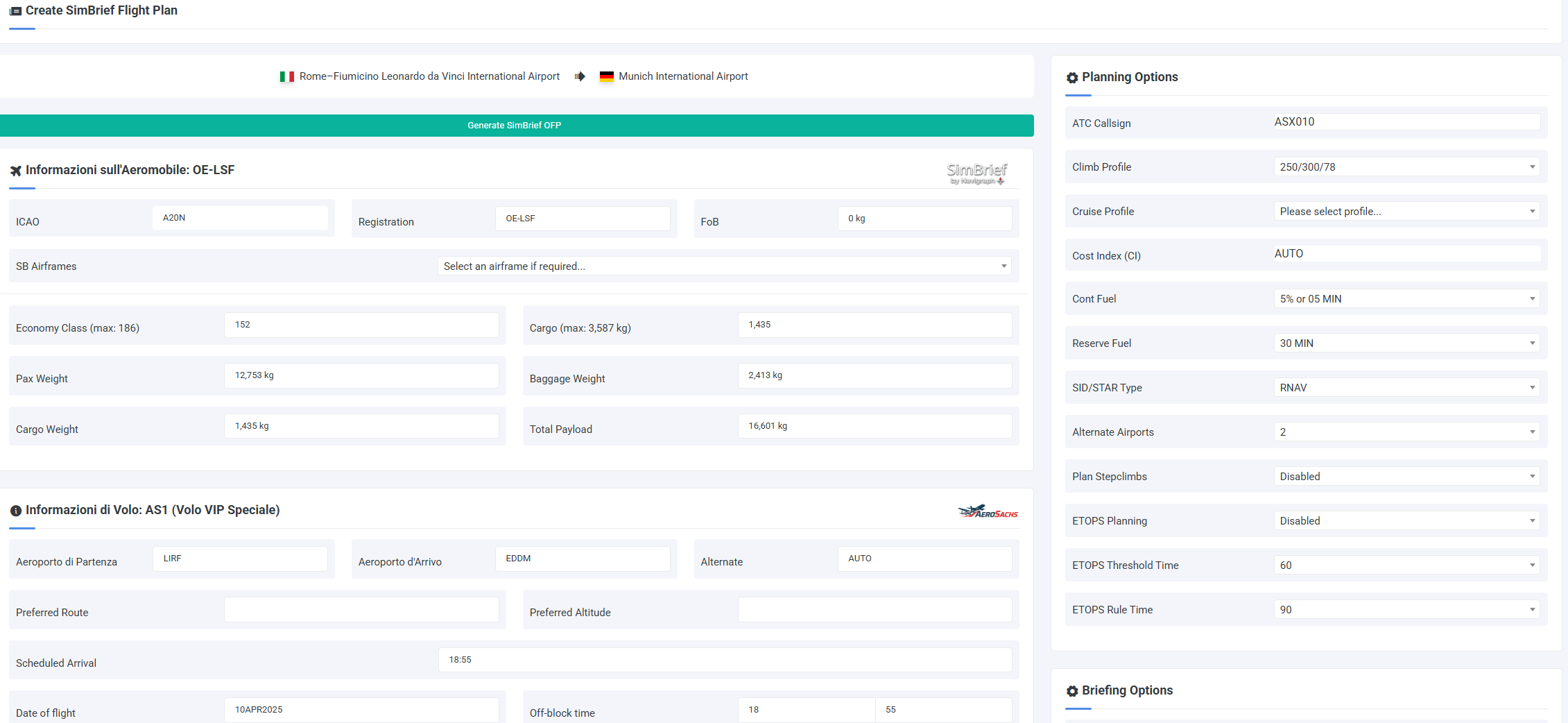
Task: Click the airplane icon beside Informazioni sull'Aeromobile
Action: pyautogui.click(x=15, y=171)
